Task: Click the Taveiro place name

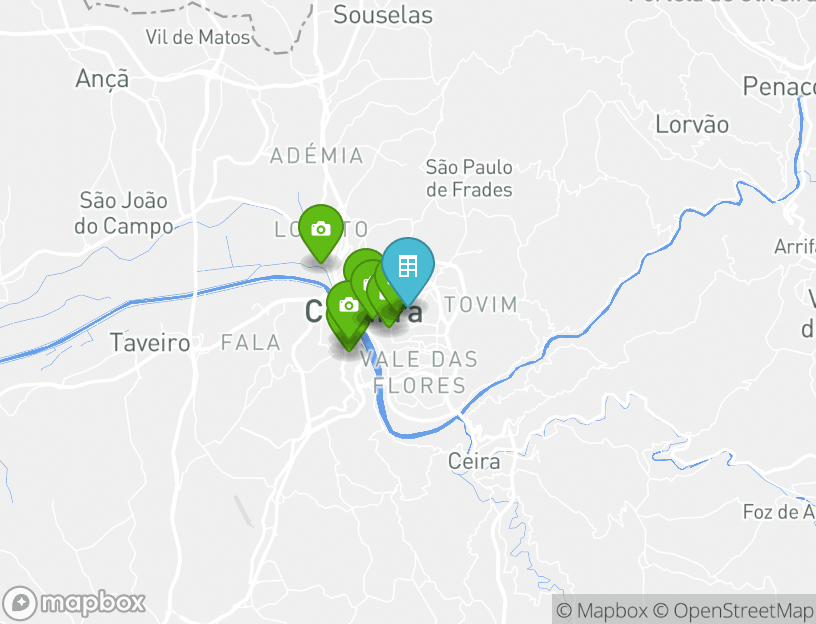Action: click(x=150, y=343)
